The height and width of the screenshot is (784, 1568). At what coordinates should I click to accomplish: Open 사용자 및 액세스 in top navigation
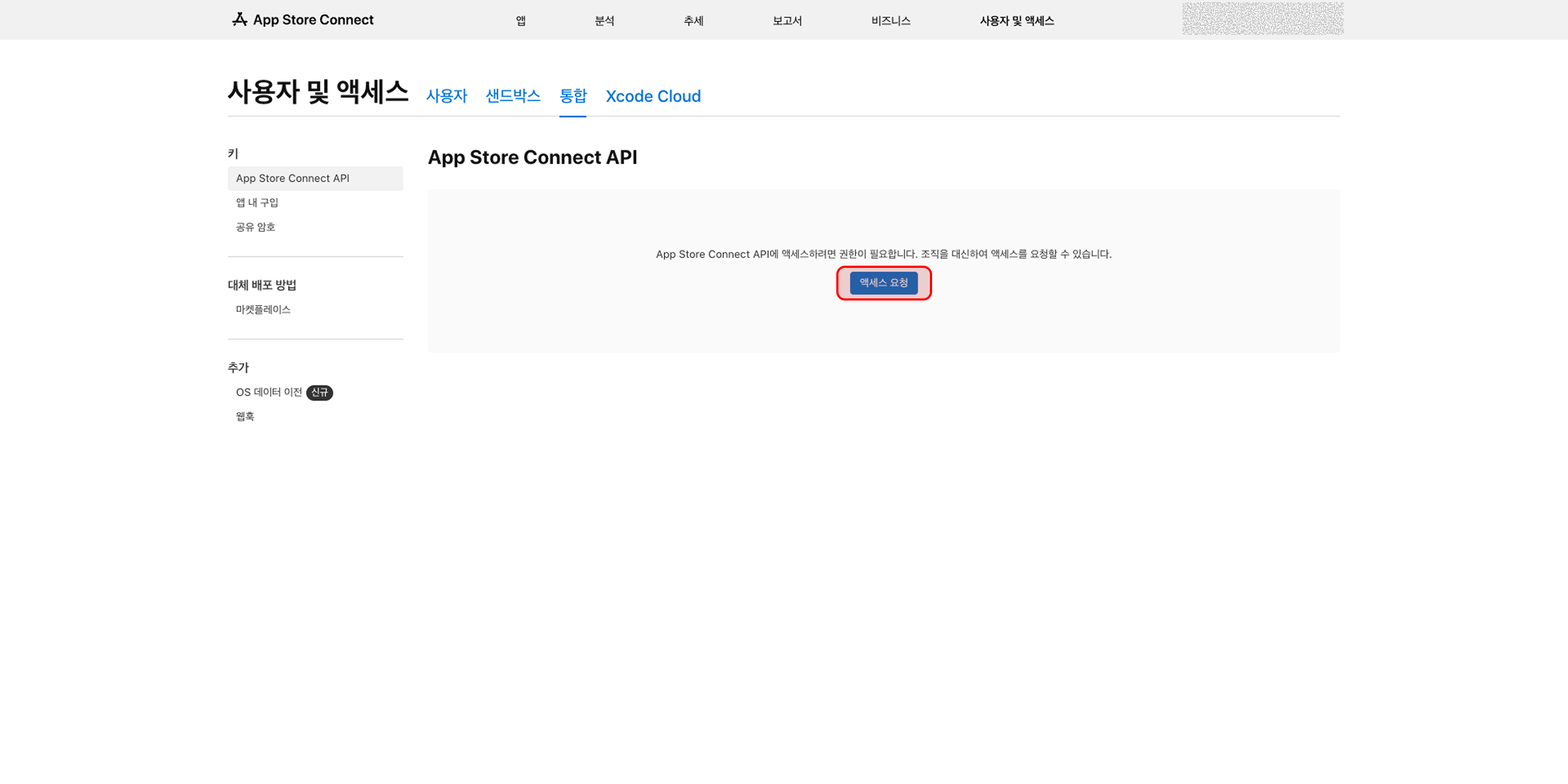click(x=1016, y=21)
